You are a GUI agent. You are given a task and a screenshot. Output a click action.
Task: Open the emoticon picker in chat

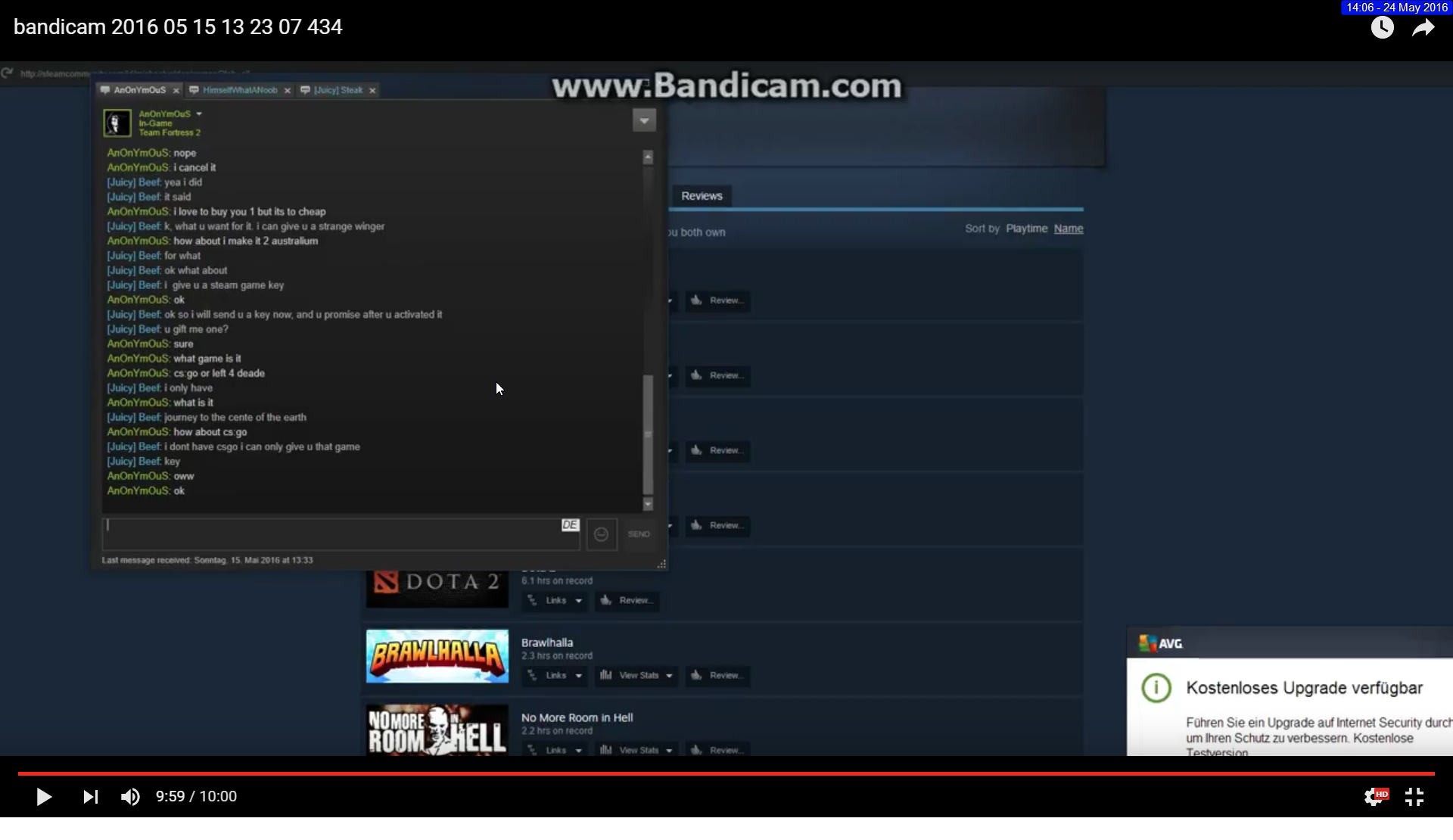click(602, 534)
